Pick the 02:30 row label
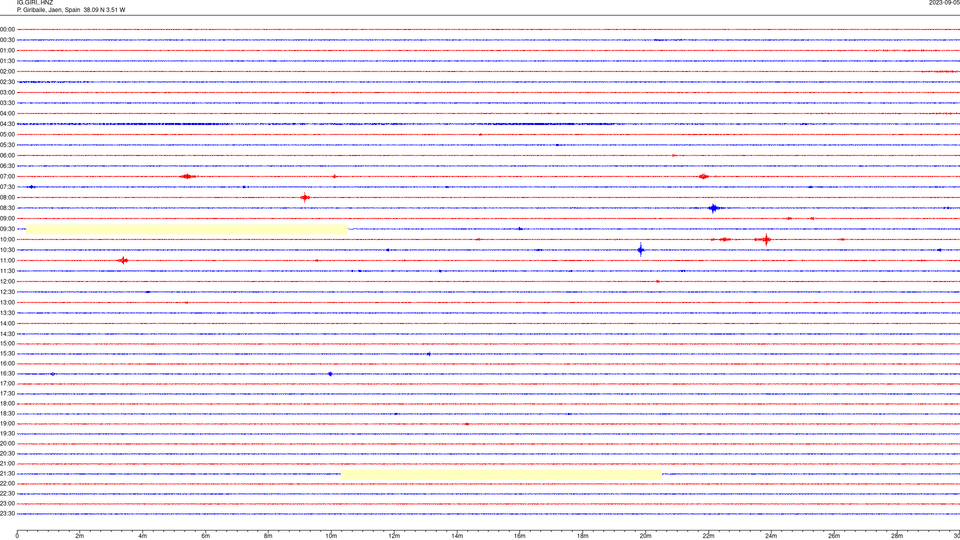Image resolution: width=960 pixels, height=540 pixels. pyautogui.click(x=7, y=82)
